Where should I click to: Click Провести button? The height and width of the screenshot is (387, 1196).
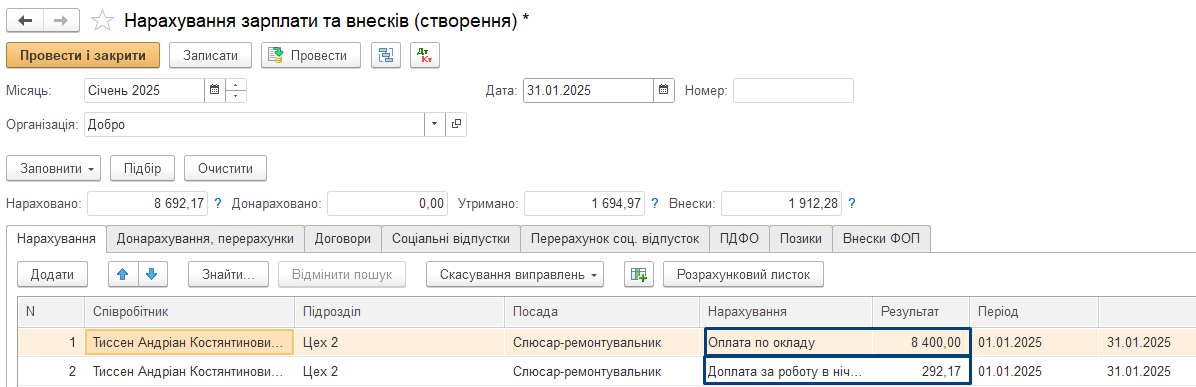[311, 55]
